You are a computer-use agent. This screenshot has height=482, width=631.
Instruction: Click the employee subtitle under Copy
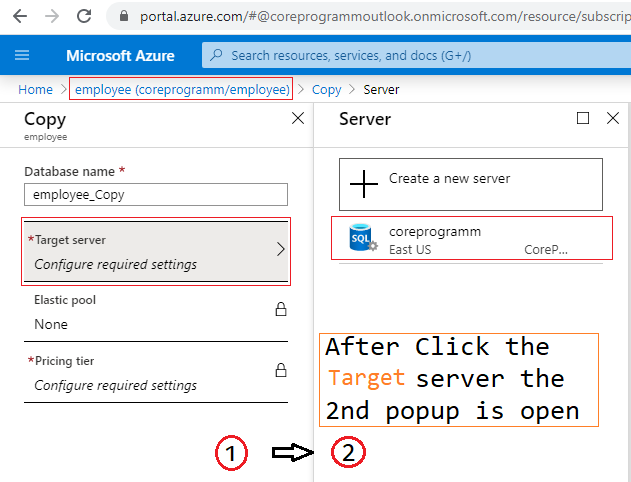coord(45,137)
